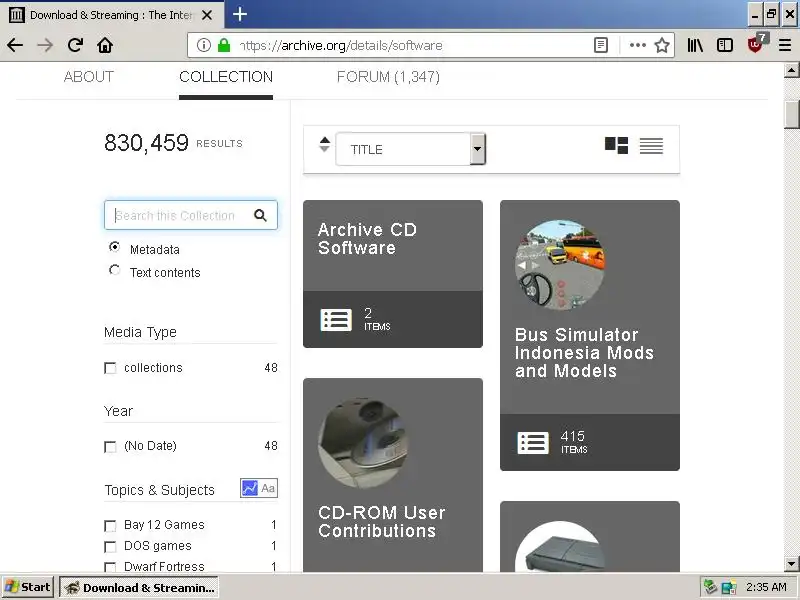
Task: Reload the current page
Action: coord(76,45)
